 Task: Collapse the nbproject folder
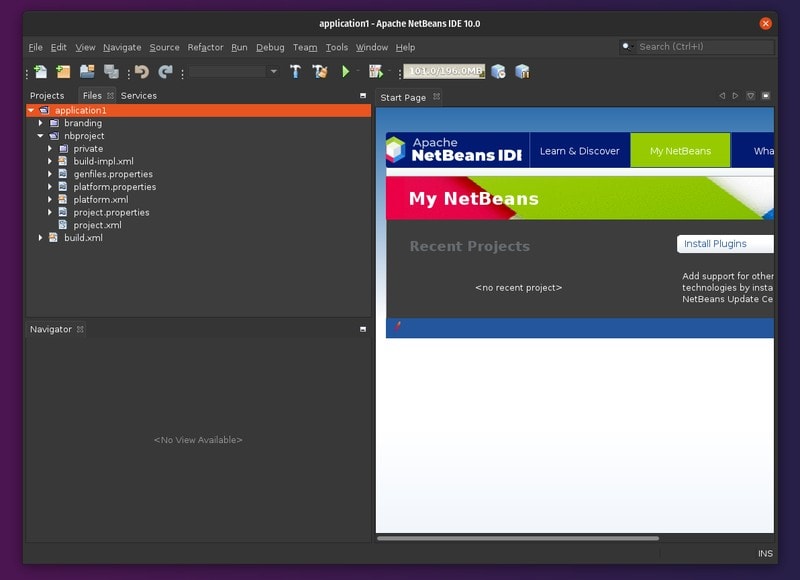[40, 136]
